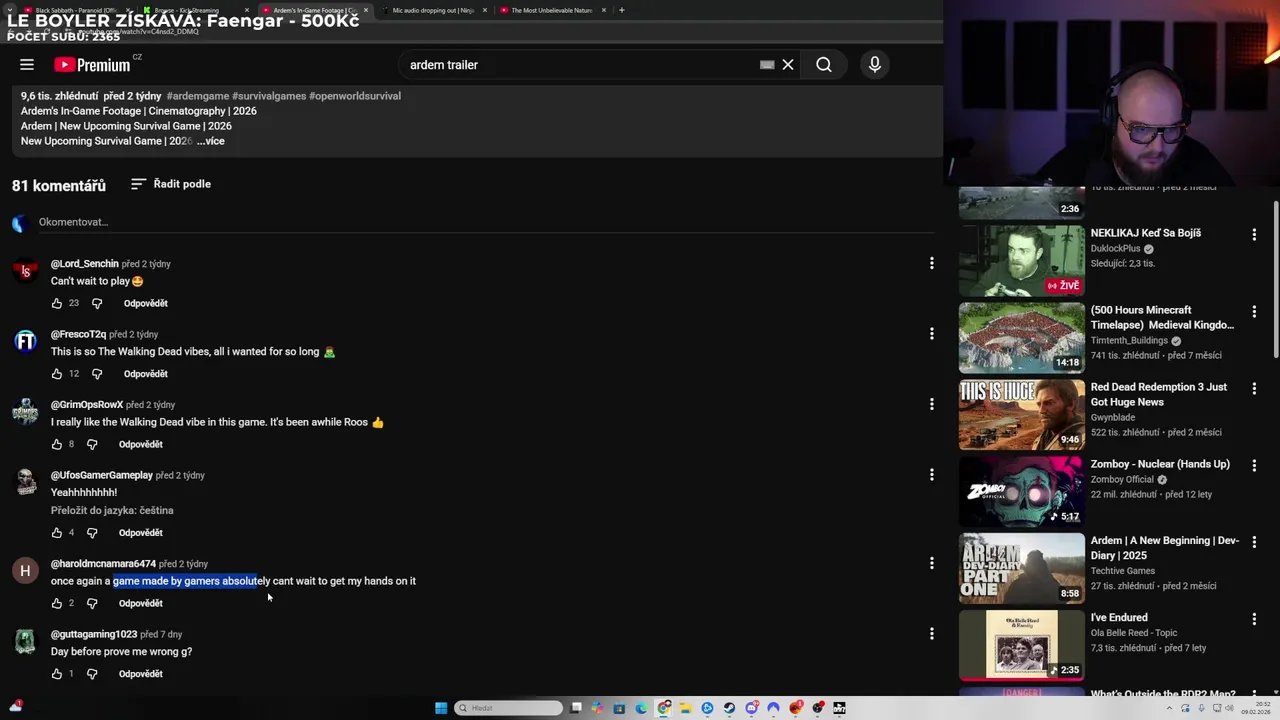
Task: Run search with magnifier button
Action: pyautogui.click(x=824, y=65)
